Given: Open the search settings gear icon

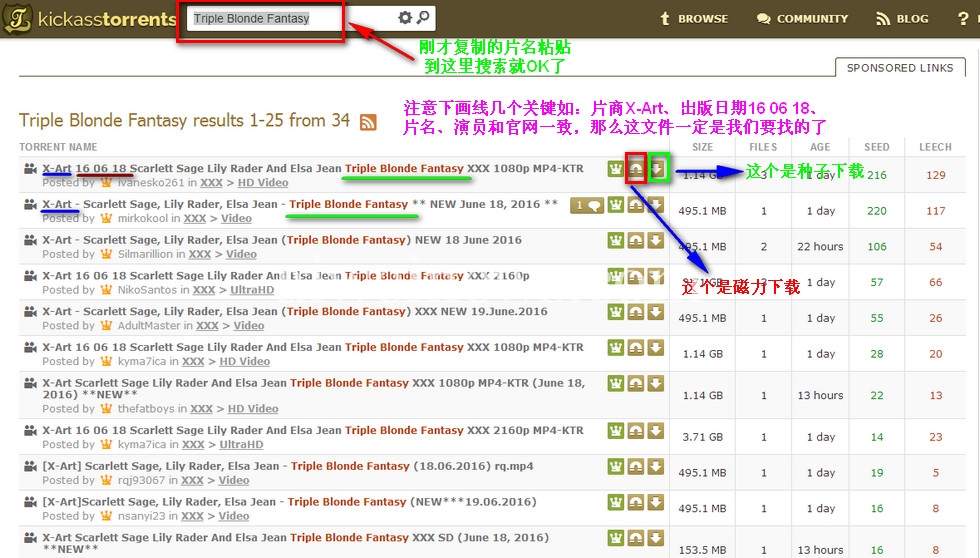Looking at the screenshot, I should point(405,17).
